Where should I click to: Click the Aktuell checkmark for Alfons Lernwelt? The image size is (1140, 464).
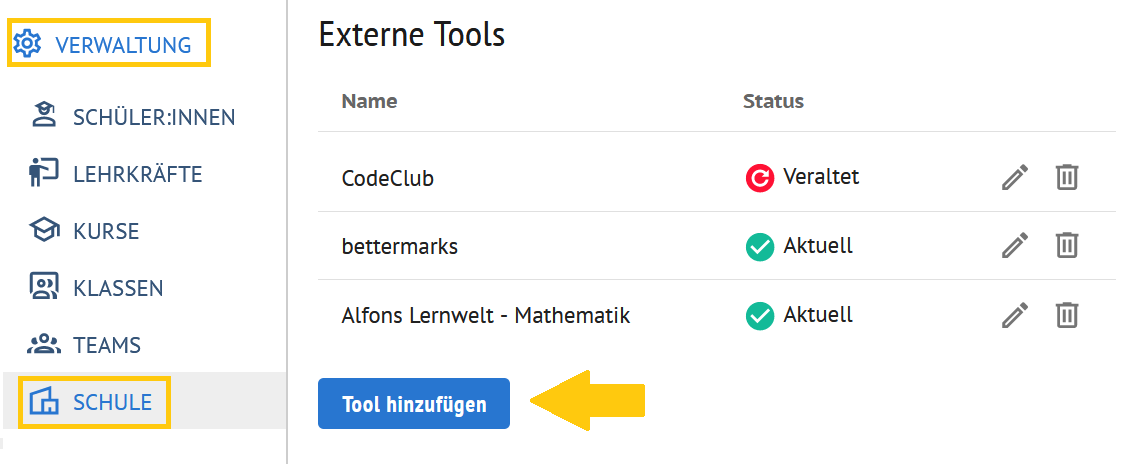click(x=760, y=316)
